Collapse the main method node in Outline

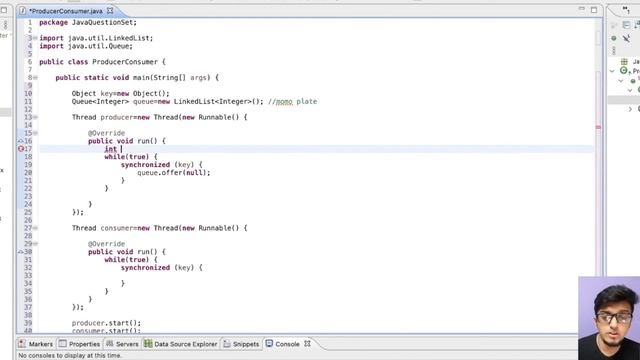tap(621, 81)
